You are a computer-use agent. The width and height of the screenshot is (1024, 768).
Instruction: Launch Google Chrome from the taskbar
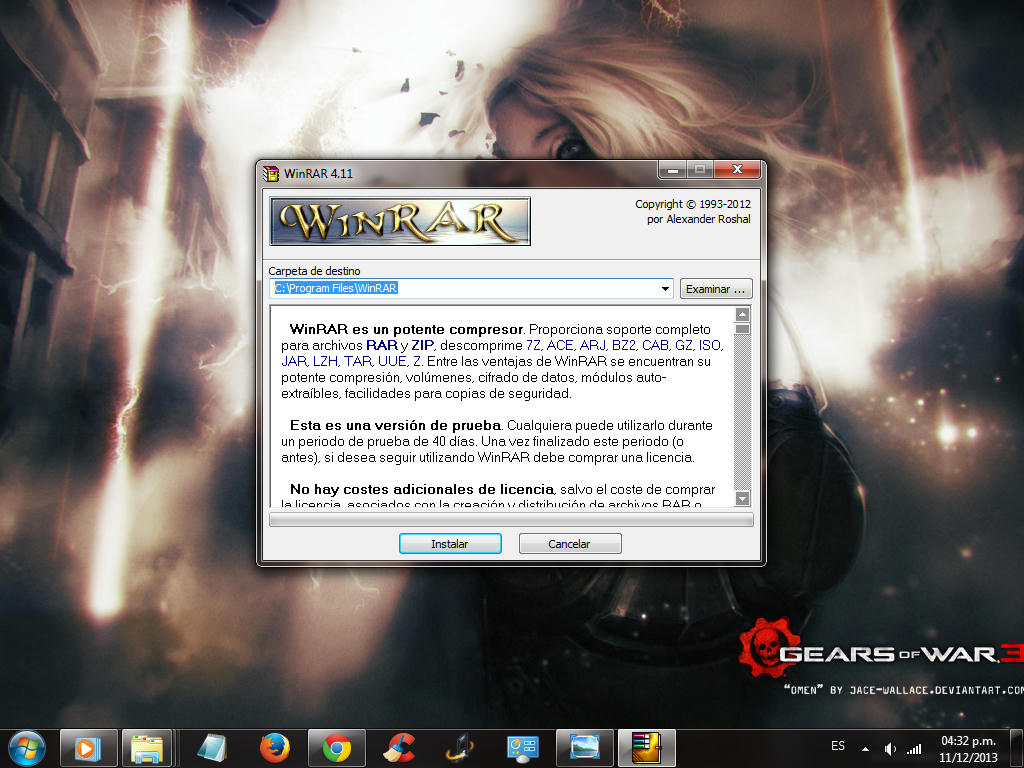336,747
